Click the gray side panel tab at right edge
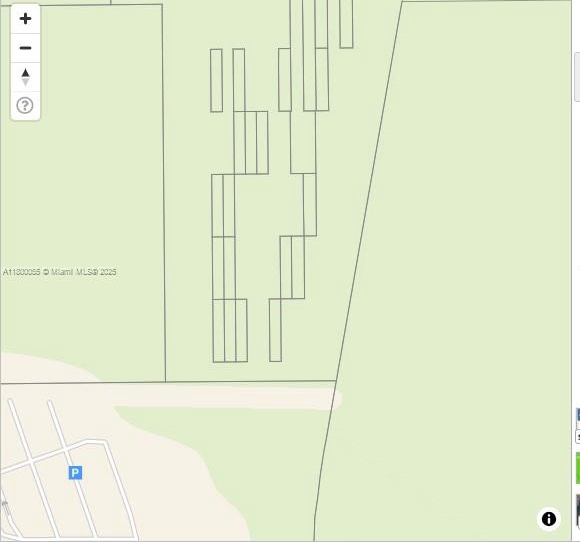This screenshot has width=580, height=542. click(x=577, y=77)
